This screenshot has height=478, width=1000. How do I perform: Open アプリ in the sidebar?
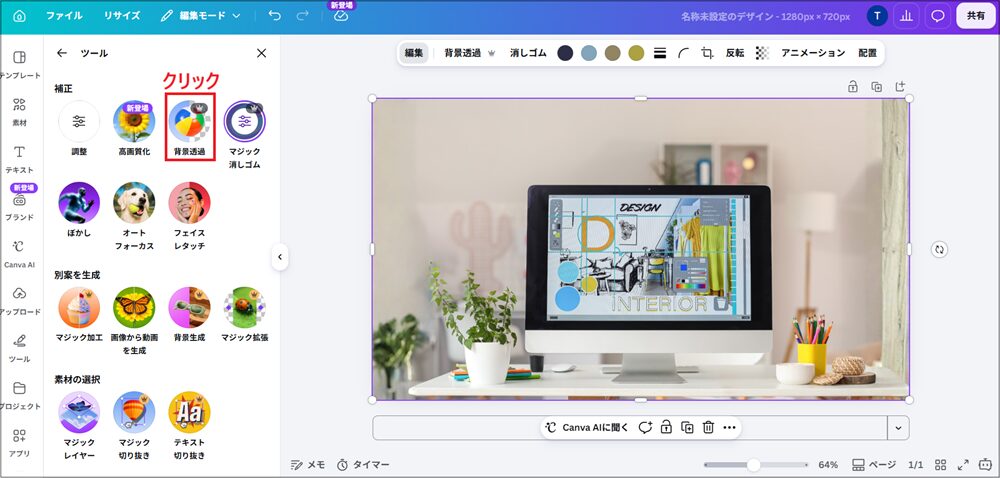point(19,442)
